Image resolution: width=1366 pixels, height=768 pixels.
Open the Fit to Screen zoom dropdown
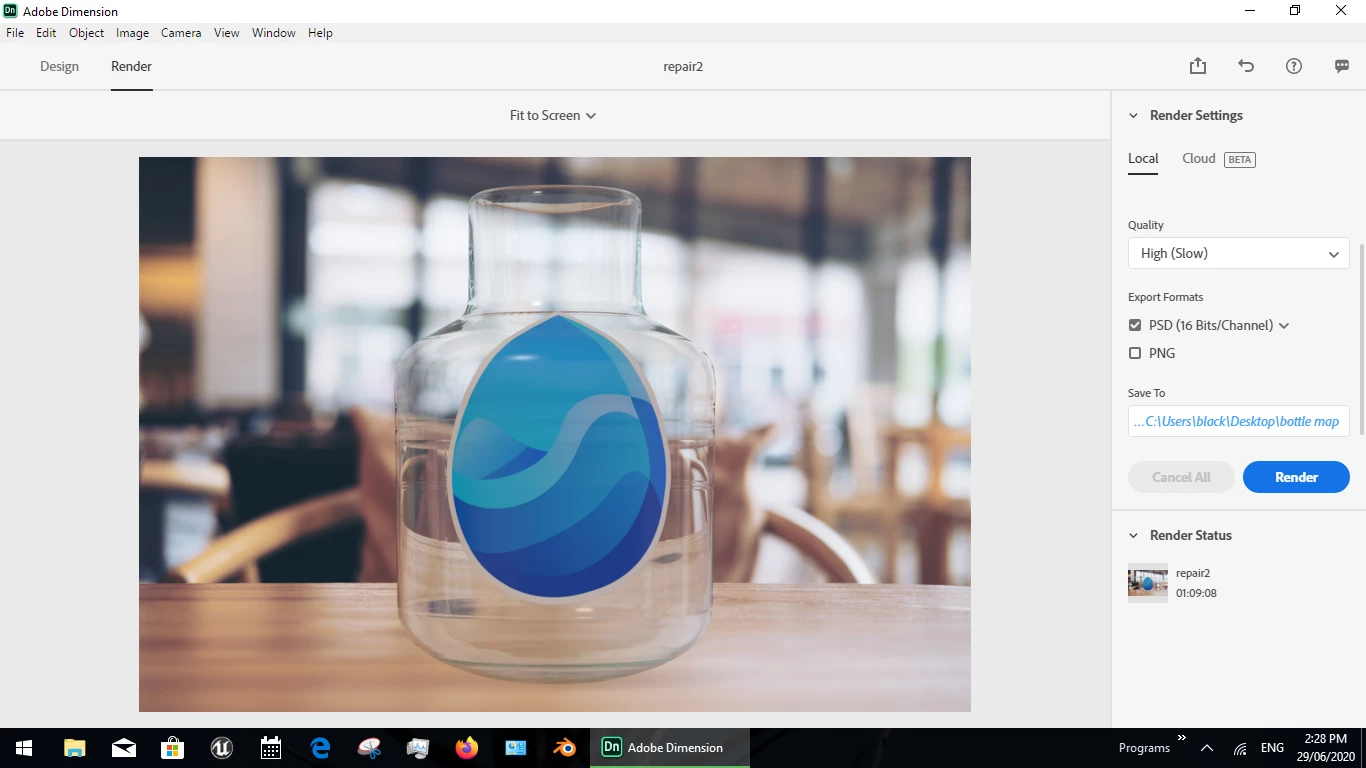[553, 115]
